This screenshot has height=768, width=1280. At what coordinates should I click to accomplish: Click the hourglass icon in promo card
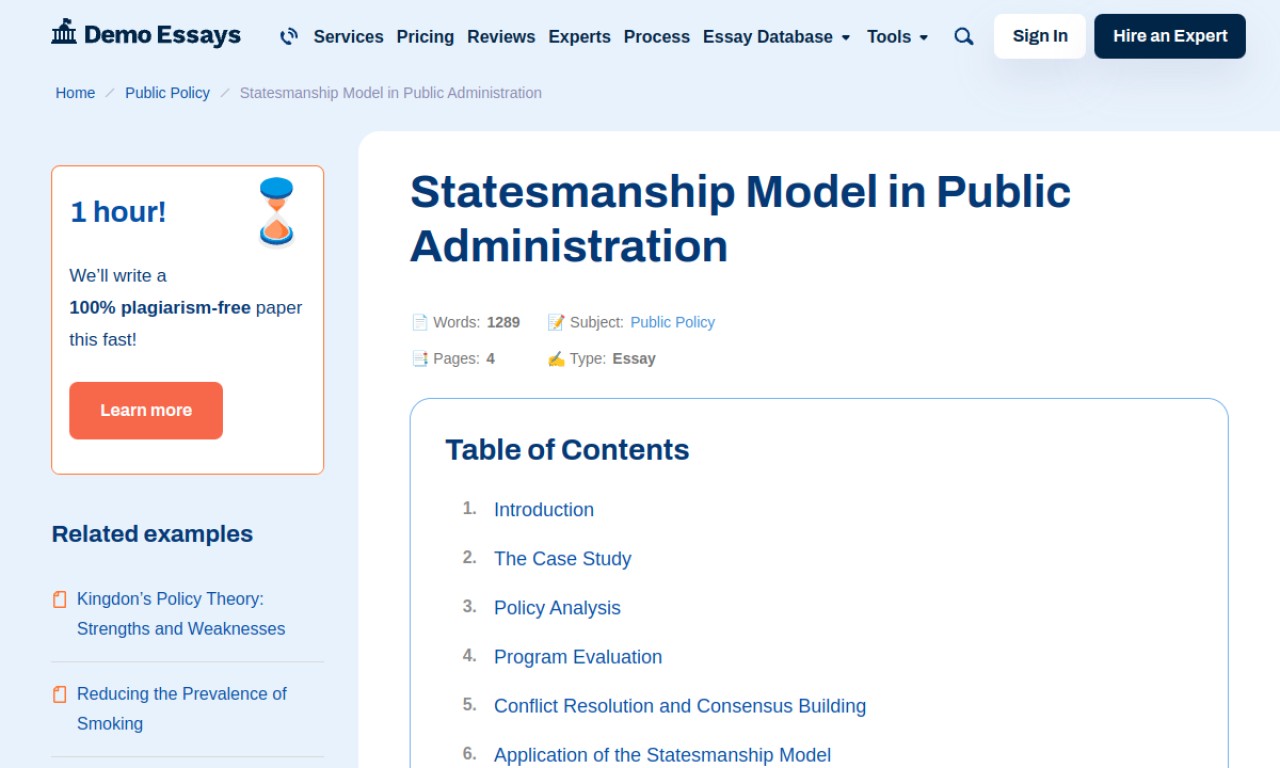point(276,212)
